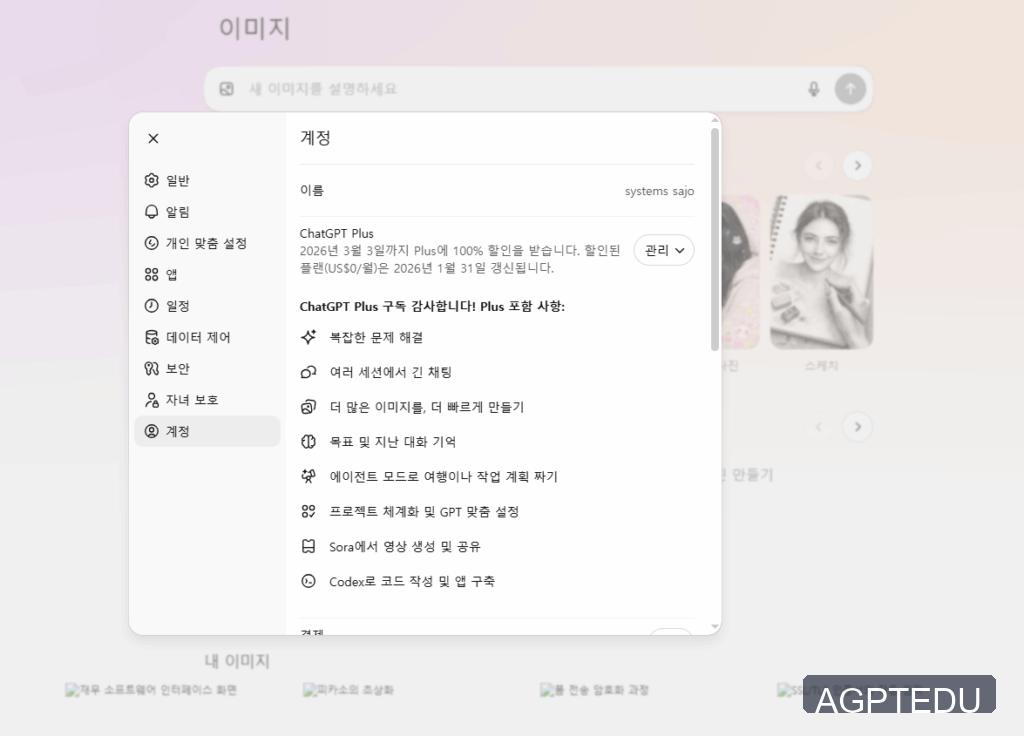The height and width of the screenshot is (736, 1024).
Task: Click the chat icon for 여러 세션에서 긴 채팅
Action: tap(308, 372)
